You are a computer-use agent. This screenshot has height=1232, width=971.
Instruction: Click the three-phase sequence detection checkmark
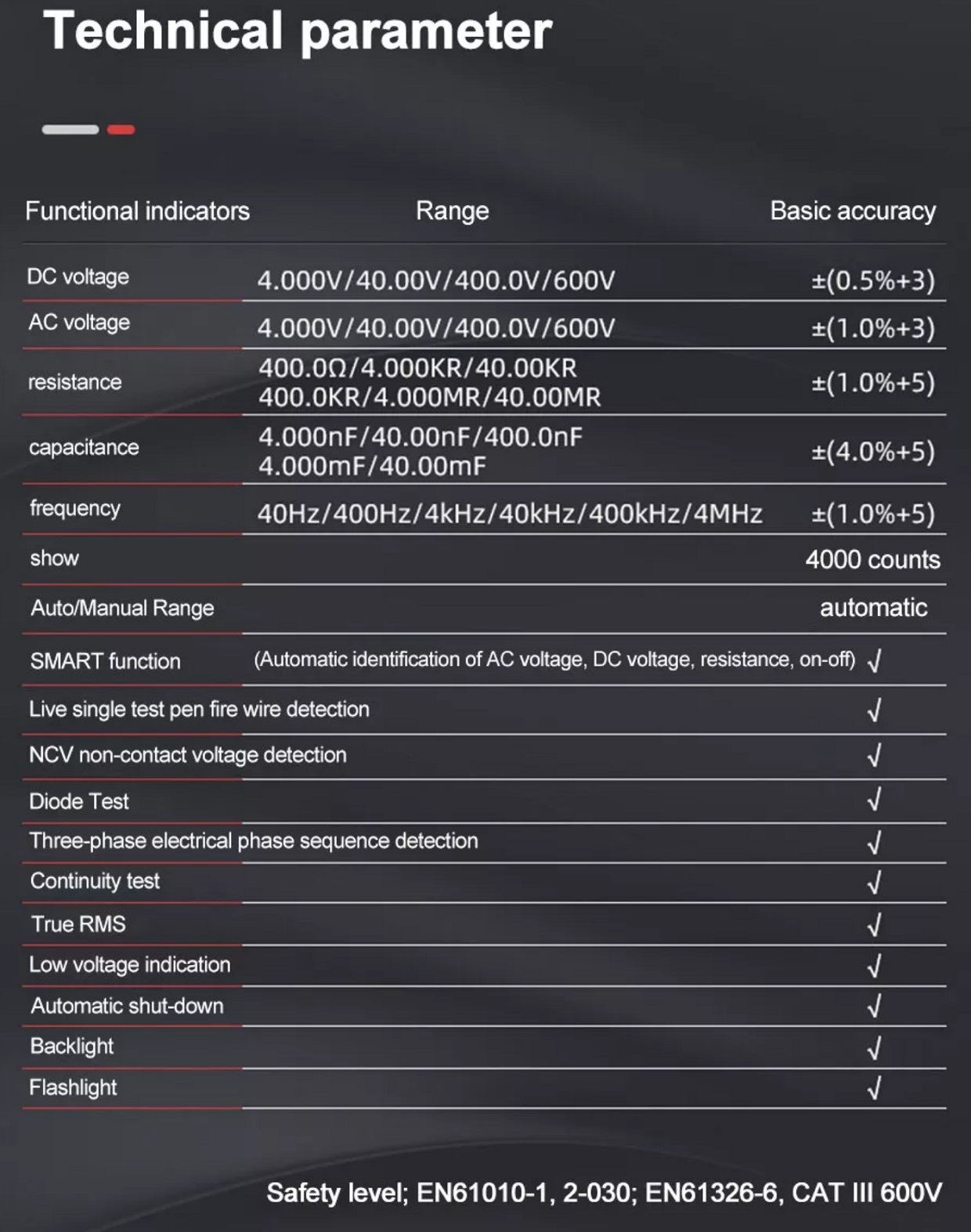[875, 843]
